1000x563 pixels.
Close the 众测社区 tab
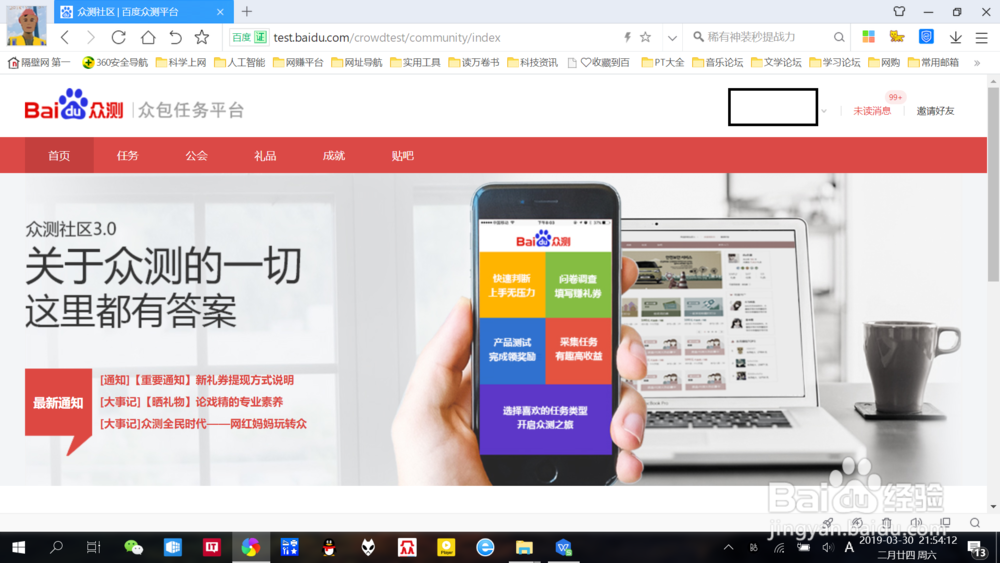pos(220,12)
